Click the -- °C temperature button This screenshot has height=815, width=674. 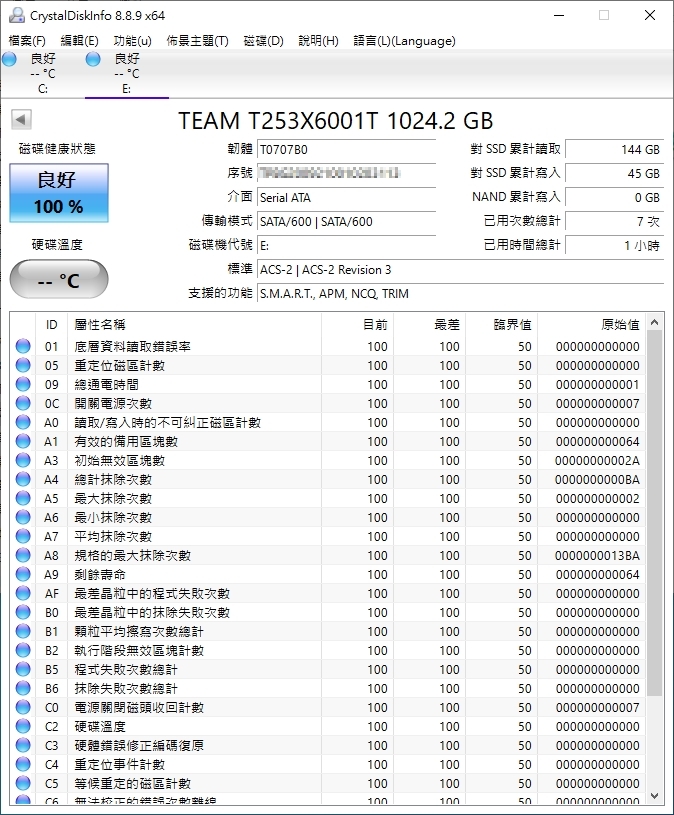click(59, 280)
